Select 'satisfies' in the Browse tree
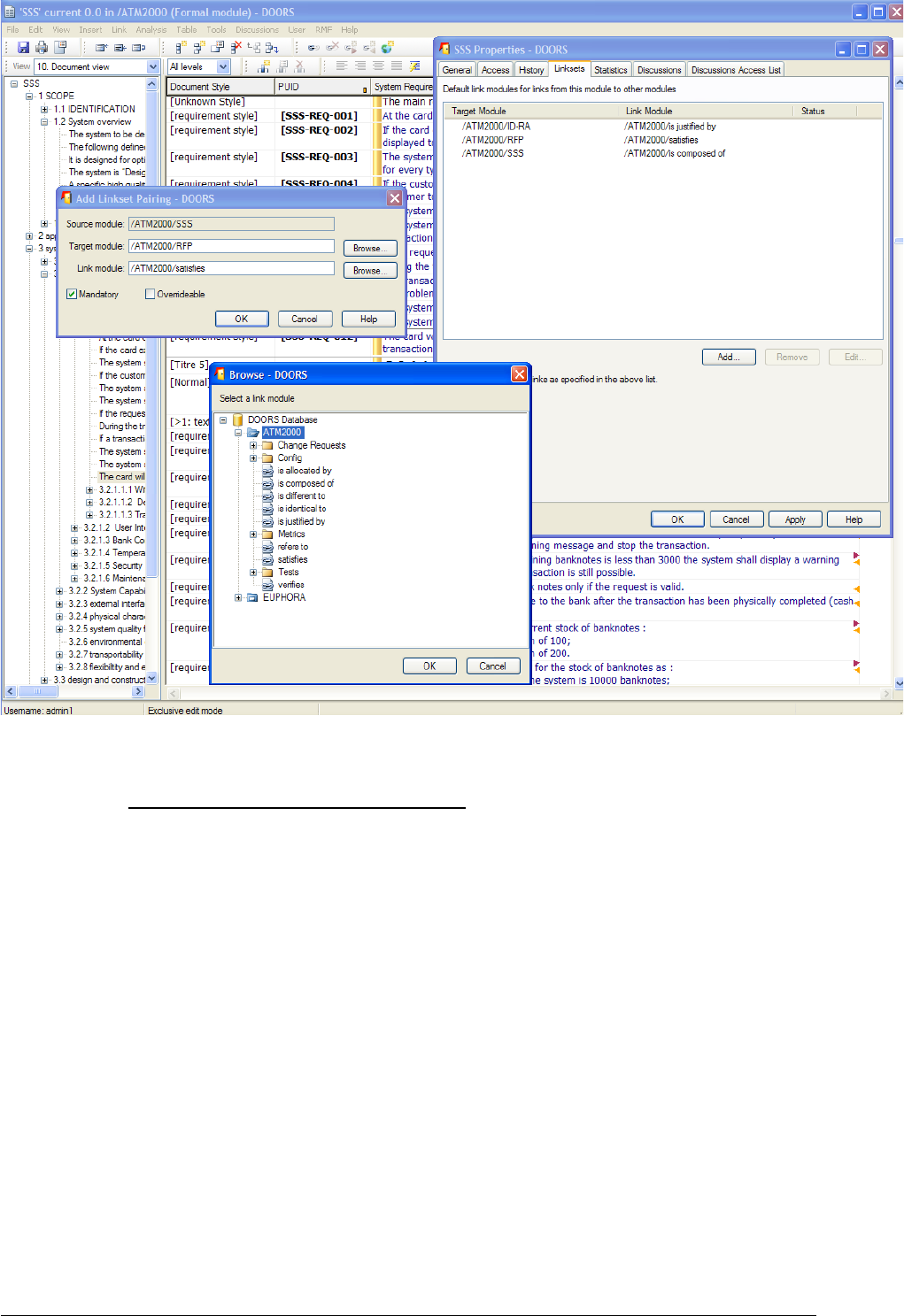The width and height of the screenshot is (904, 1316). click(x=292, y=559)
